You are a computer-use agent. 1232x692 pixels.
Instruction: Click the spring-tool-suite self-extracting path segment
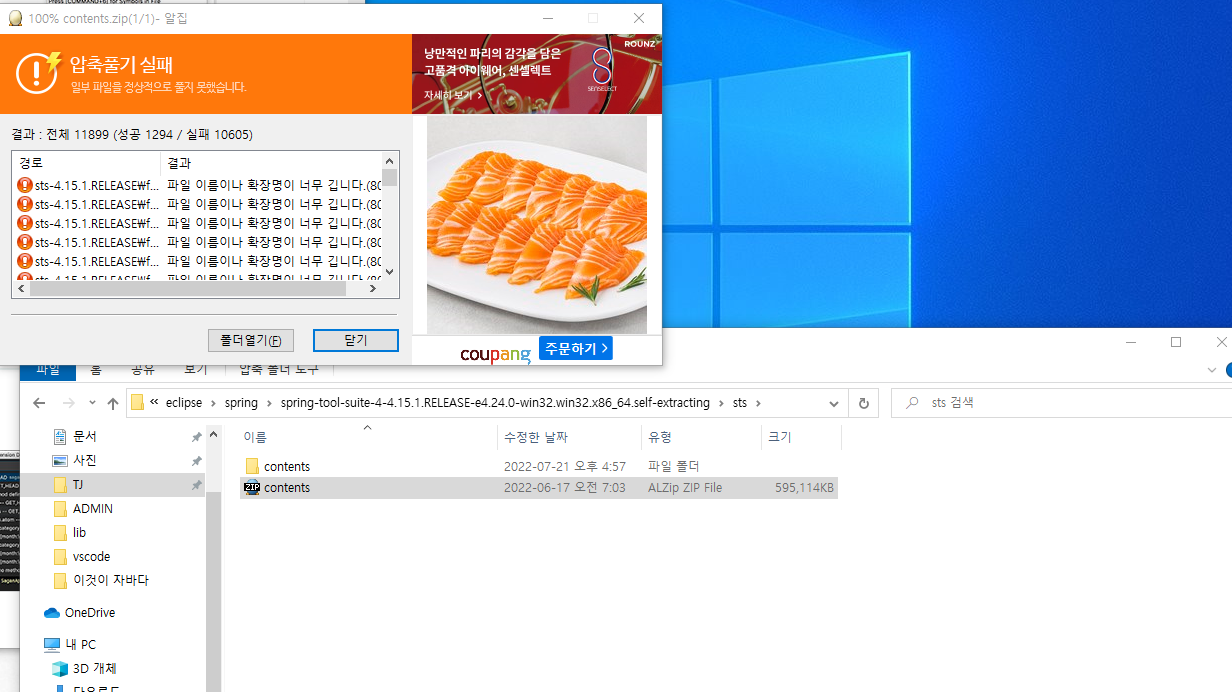pos(494,403)
